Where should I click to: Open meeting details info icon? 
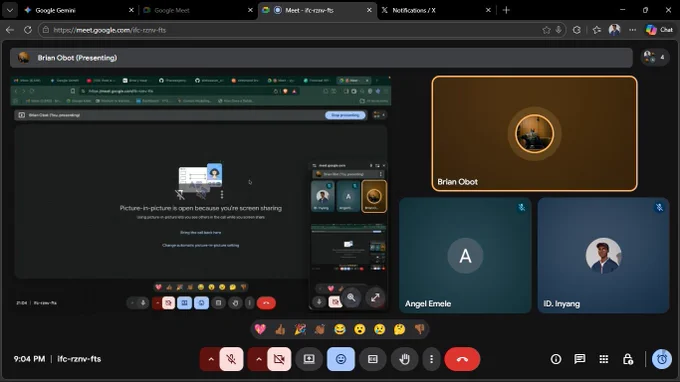point(556,359)
